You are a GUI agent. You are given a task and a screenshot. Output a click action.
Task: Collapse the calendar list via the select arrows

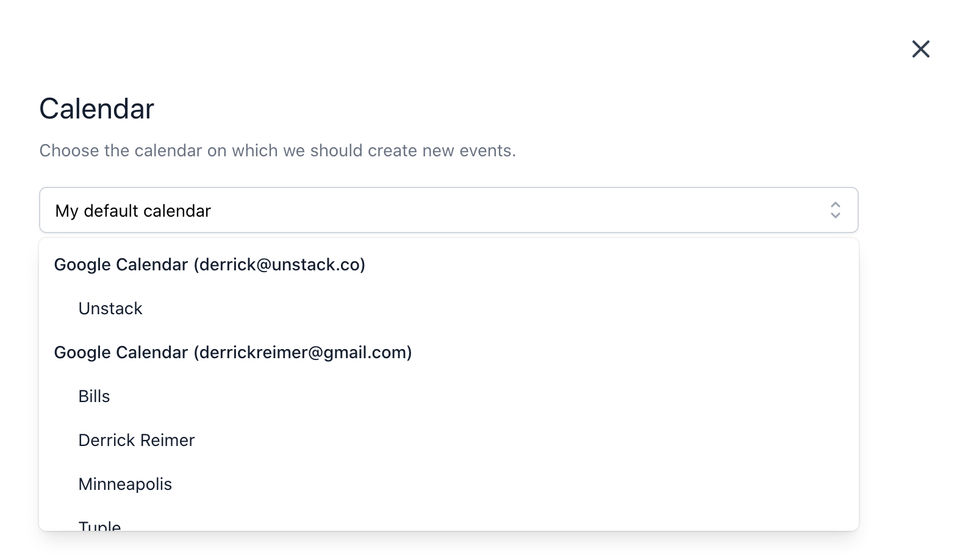tap(835, 210)
